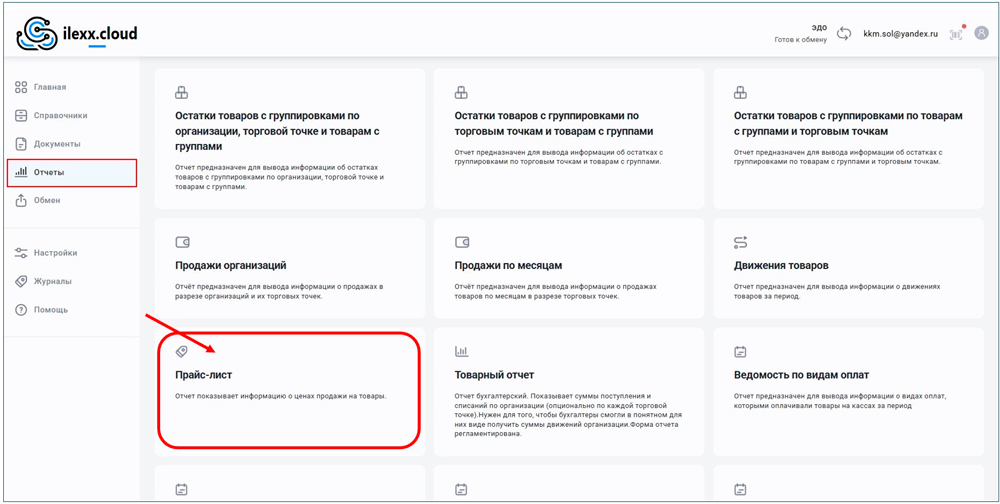Select Отчеты in the sidebar

(49, 172)
